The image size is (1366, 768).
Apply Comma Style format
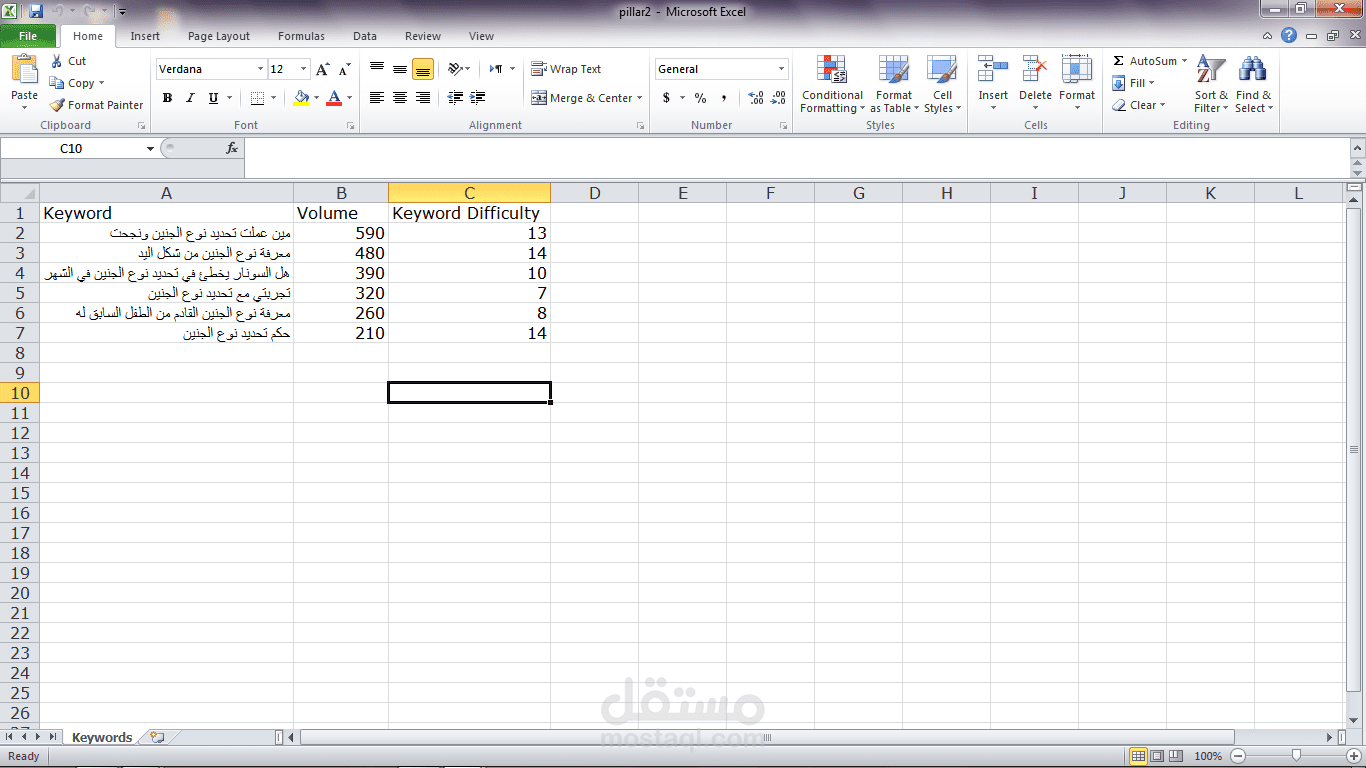pyautogui.click(x=723, y=98)
